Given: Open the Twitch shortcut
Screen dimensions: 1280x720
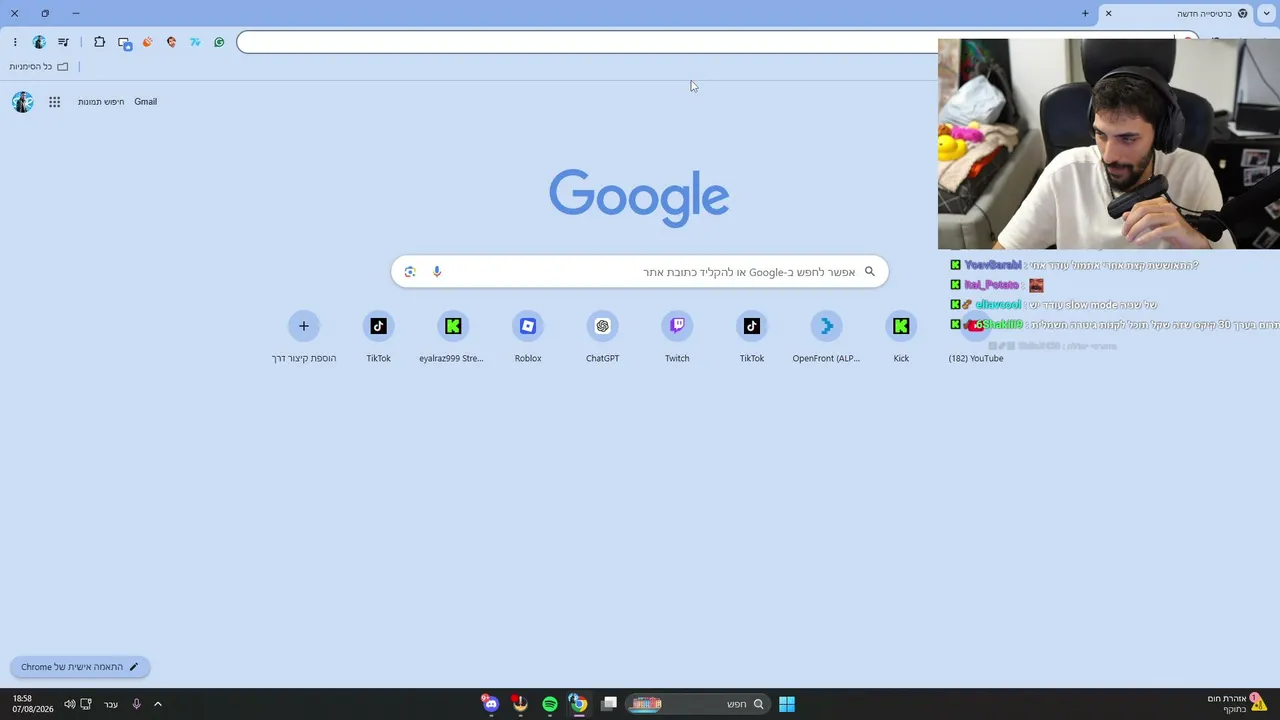Looking at the screenshot, I should click(677, 336).
